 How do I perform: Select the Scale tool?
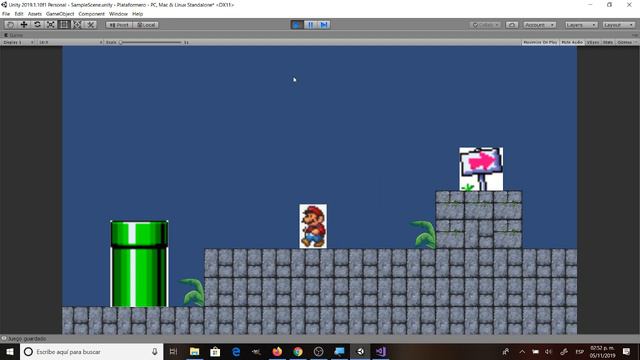(51, 25)
